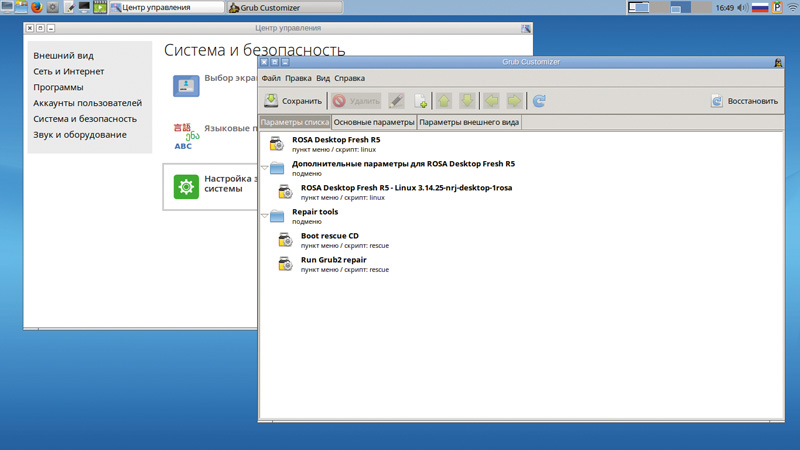
Task: Click the Boot rescue CD script icon
Action: (x=285, y=240)
